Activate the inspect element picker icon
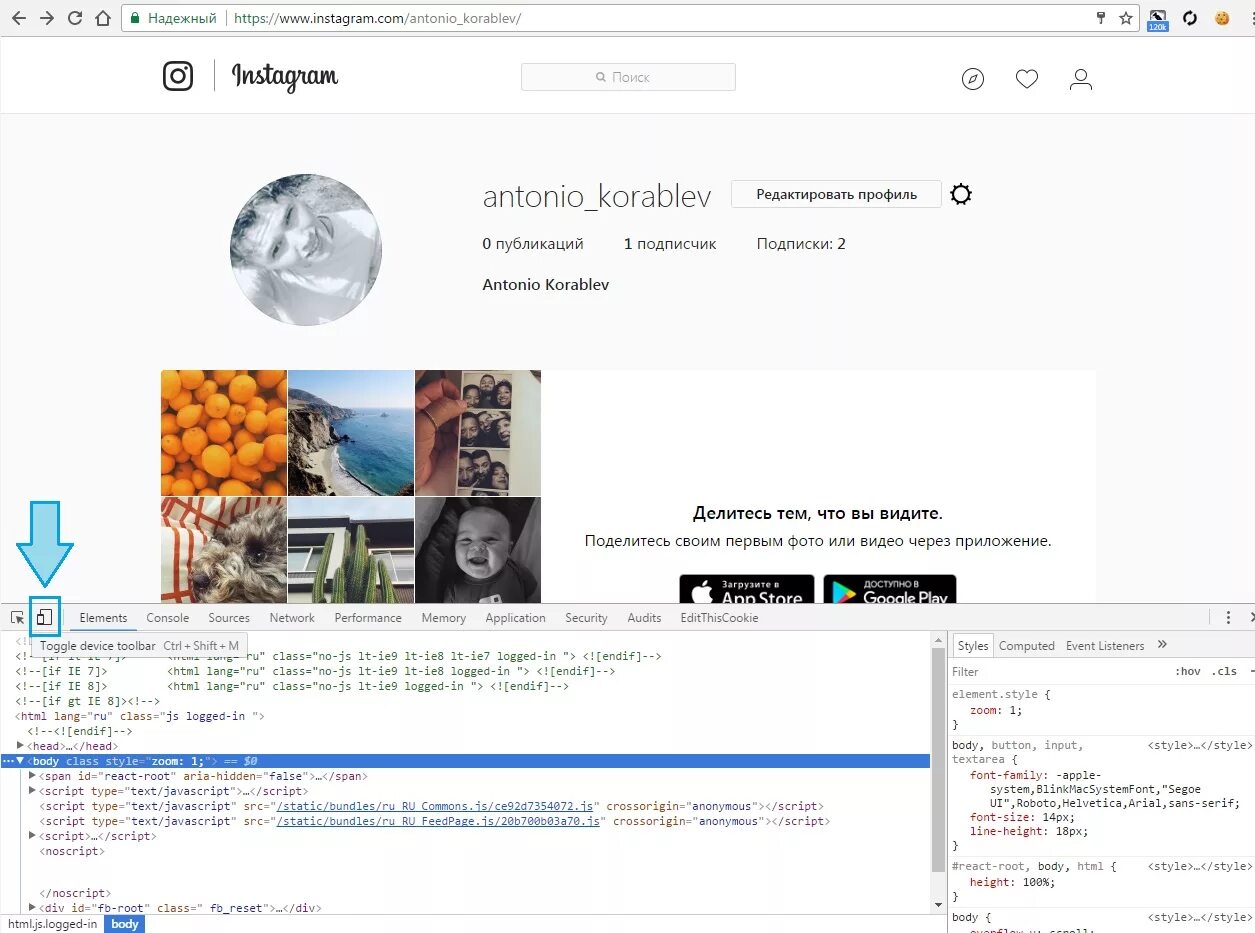 [18, 618]
